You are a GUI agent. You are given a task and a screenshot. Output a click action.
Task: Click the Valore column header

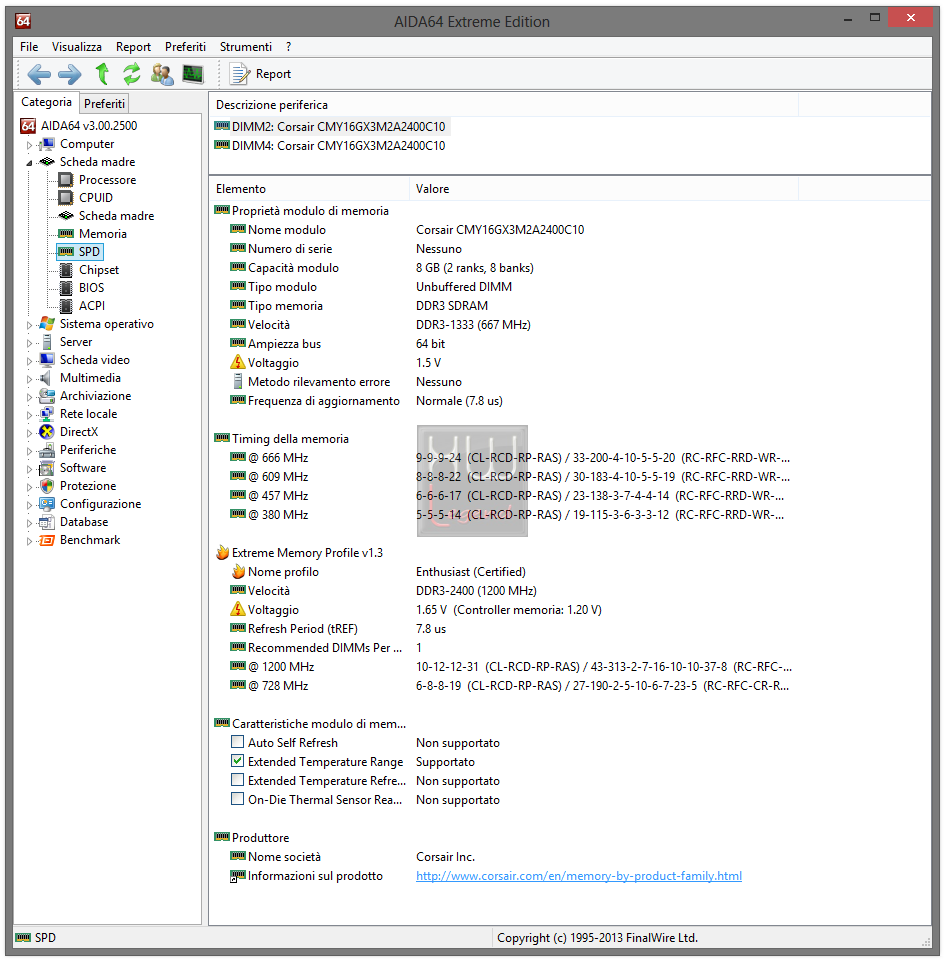pyautogui.click(x=604, y=189)
